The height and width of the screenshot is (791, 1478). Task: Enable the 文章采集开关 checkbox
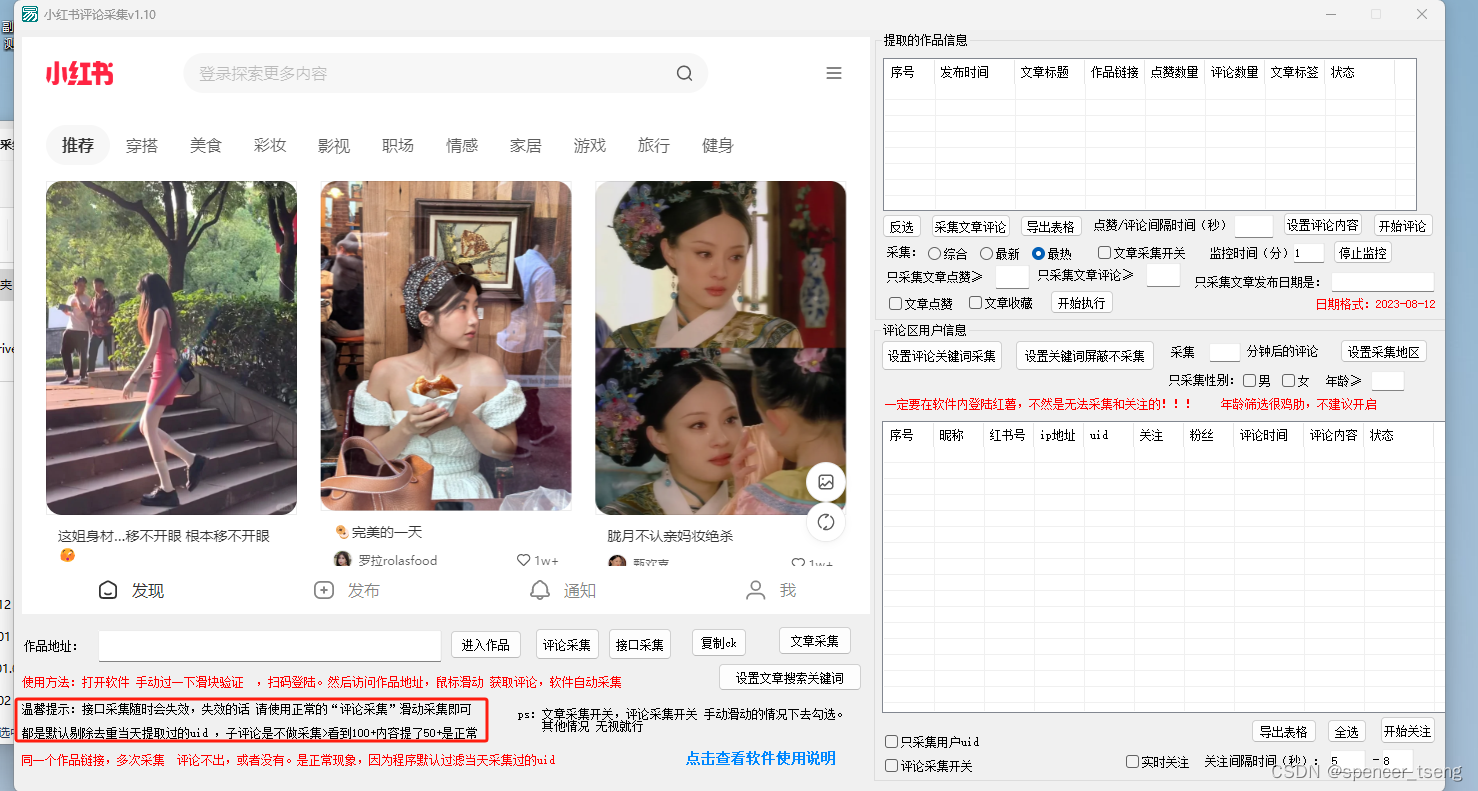coord(1104,252)
